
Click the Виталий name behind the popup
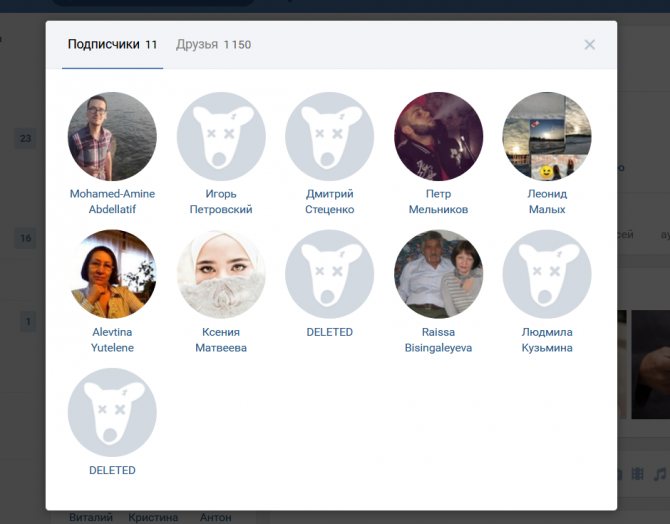[91, 518]
